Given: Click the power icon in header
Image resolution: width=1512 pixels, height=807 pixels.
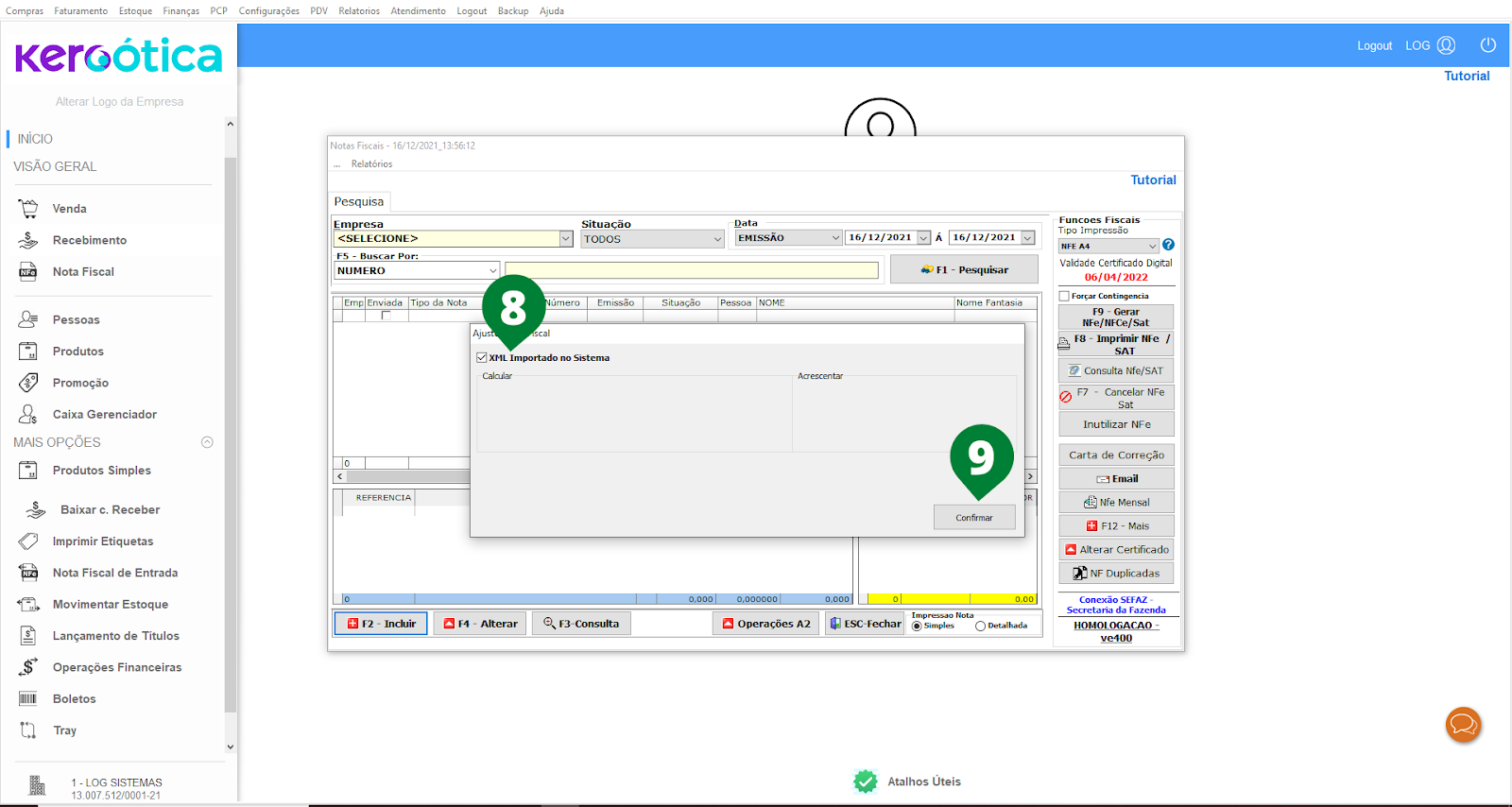Looking at the screenshot, I should (1488, 45).
